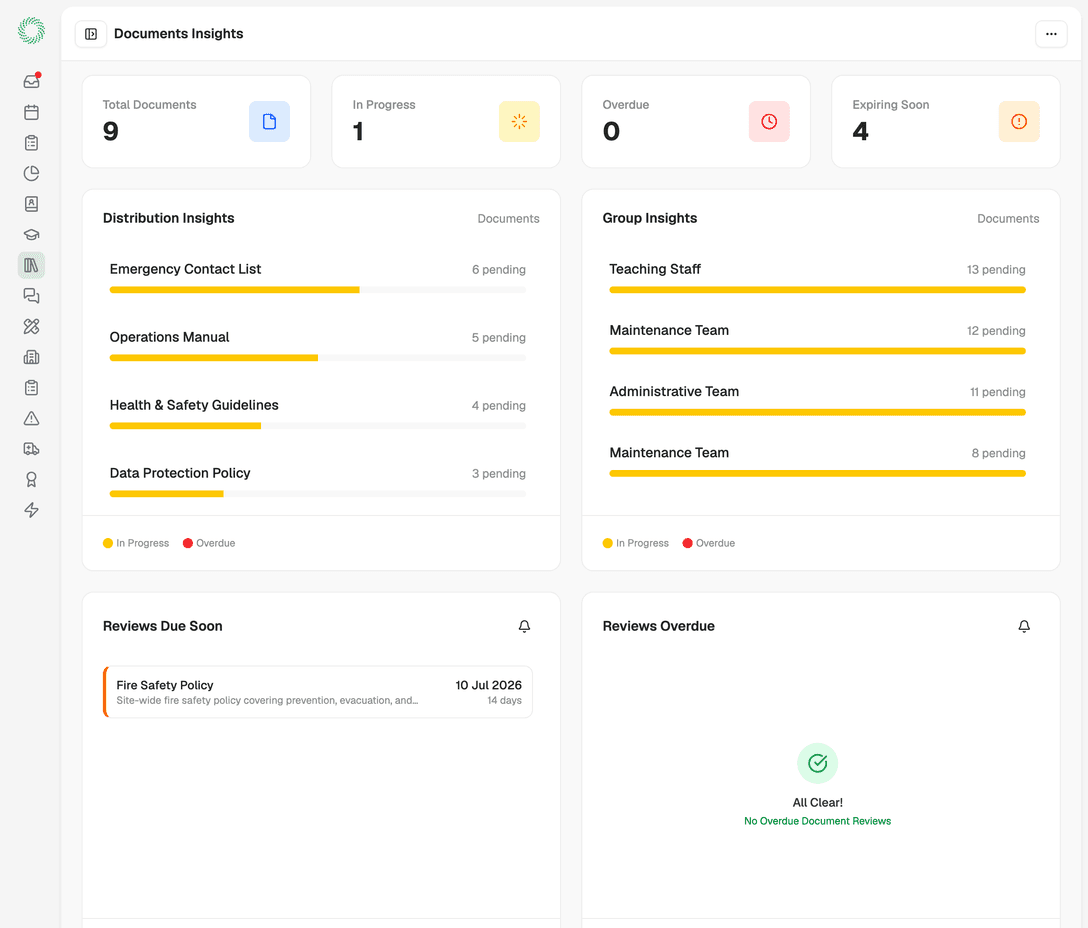1088x928 pixels.
Task: Select the Teaching Staff group title
Action: 655,269
